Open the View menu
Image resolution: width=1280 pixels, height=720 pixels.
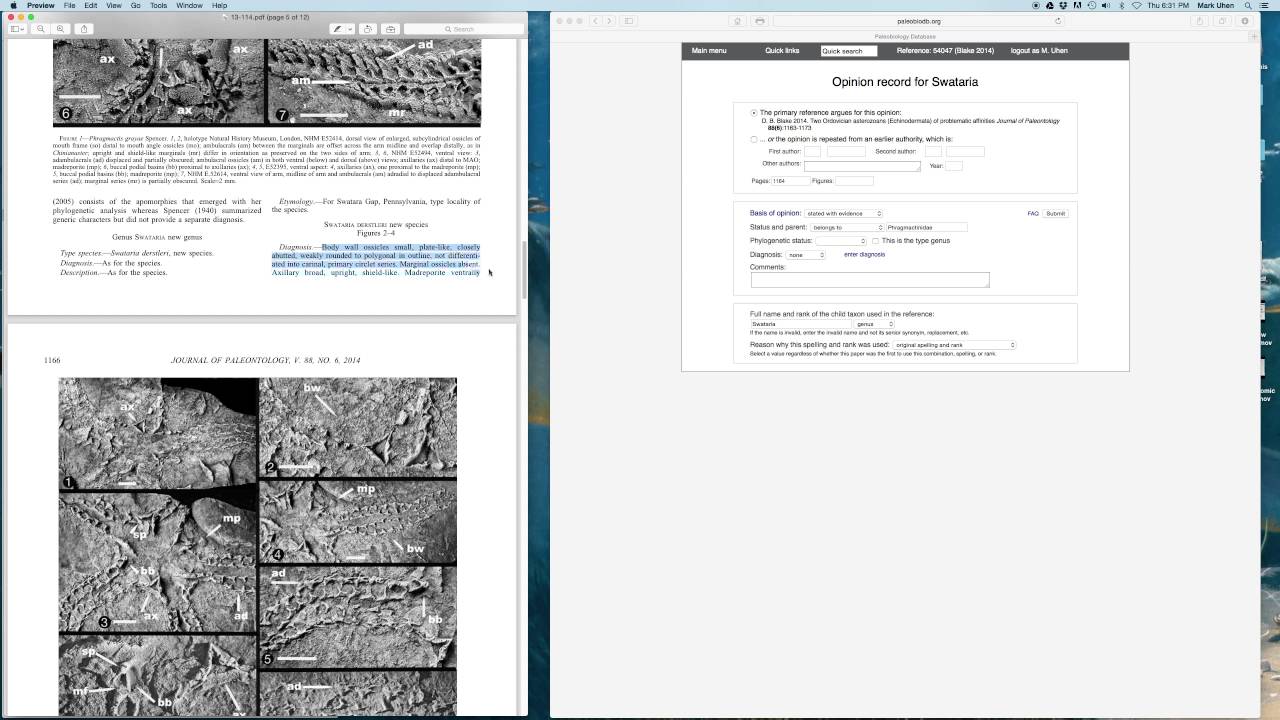pos(114,6)
